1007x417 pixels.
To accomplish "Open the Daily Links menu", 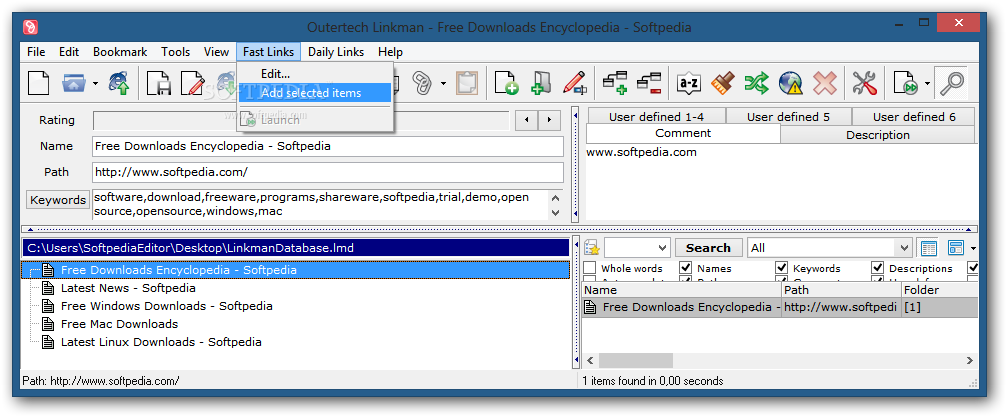I will 336,52.
